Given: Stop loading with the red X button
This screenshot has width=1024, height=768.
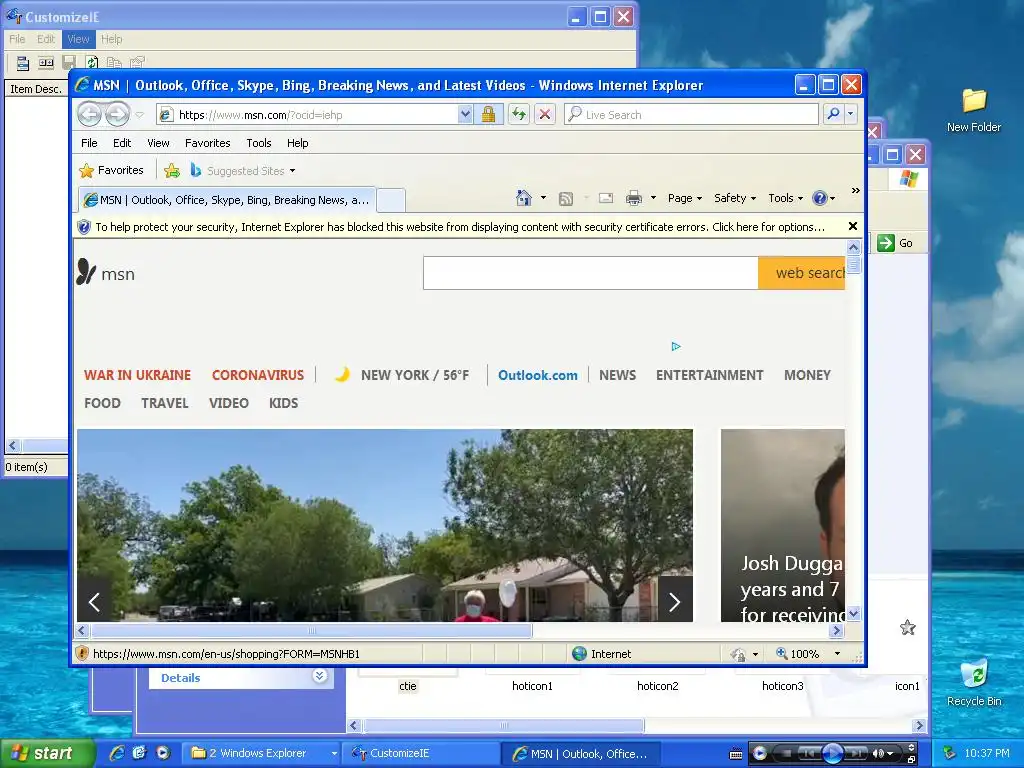Looking at the screenshot, I should 545,115.
